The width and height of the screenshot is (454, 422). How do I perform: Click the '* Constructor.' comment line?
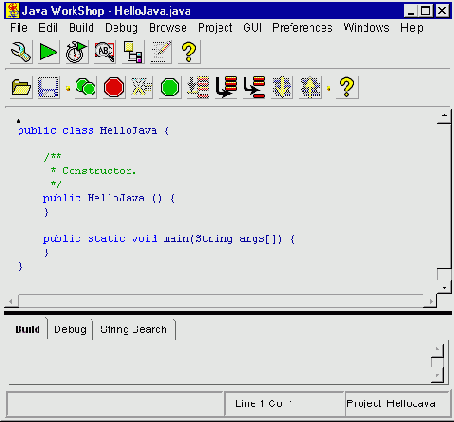93,171
